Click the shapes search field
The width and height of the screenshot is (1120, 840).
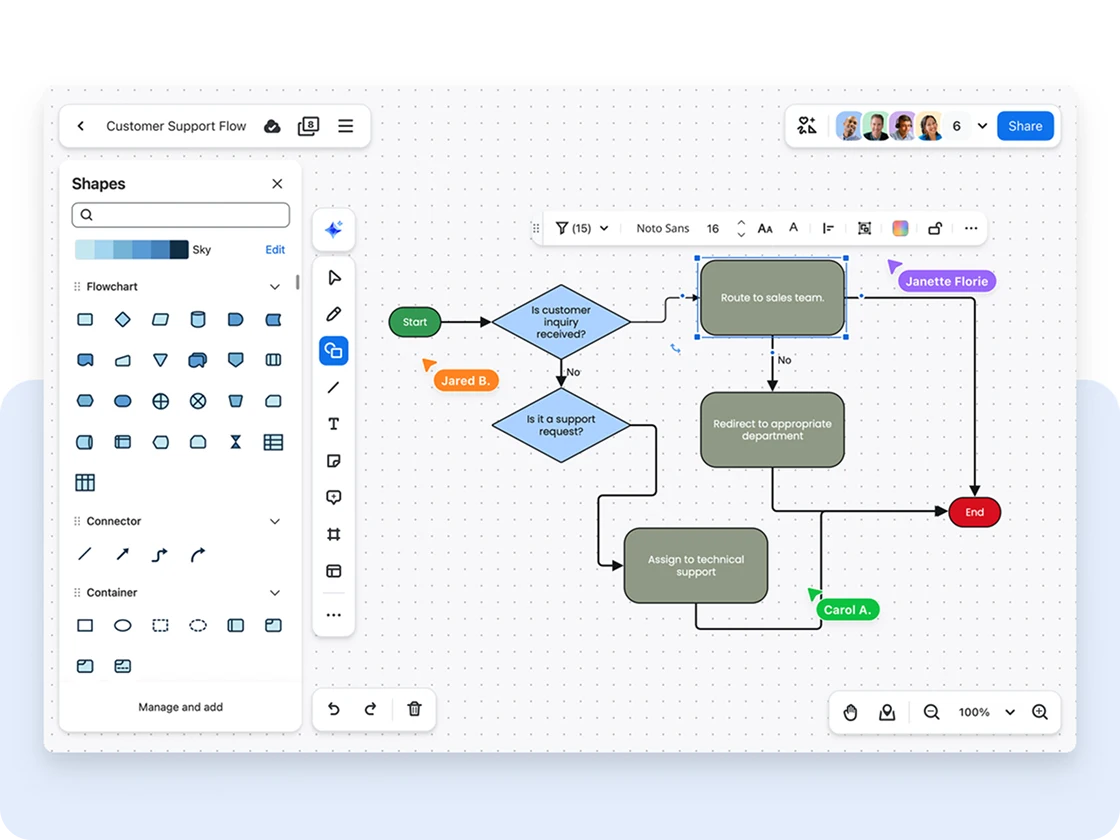[180, 214]
